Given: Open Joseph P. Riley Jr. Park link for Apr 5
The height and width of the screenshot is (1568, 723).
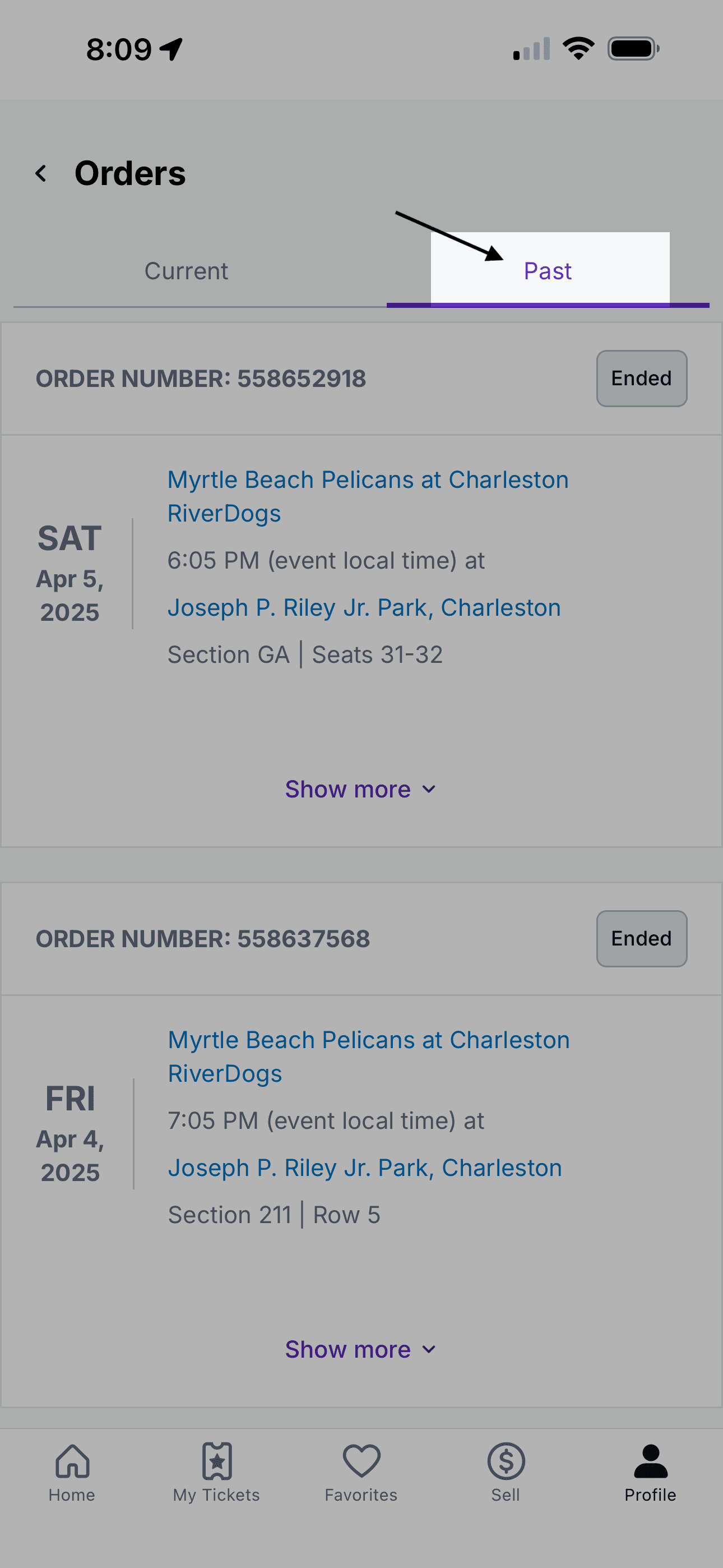Looking at the screenshot, I should (364, 607).
